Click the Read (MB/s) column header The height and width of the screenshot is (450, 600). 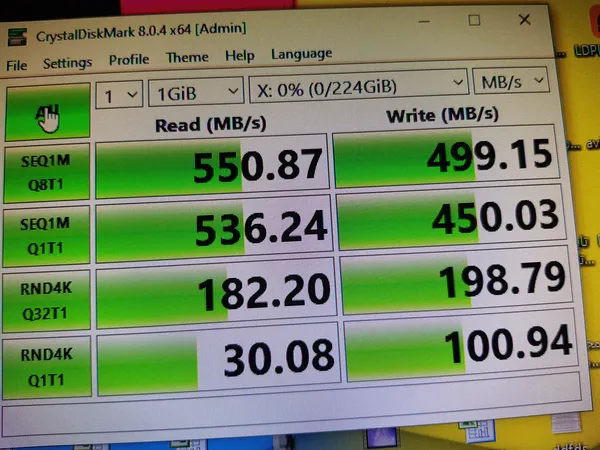(x=210, y=125)
